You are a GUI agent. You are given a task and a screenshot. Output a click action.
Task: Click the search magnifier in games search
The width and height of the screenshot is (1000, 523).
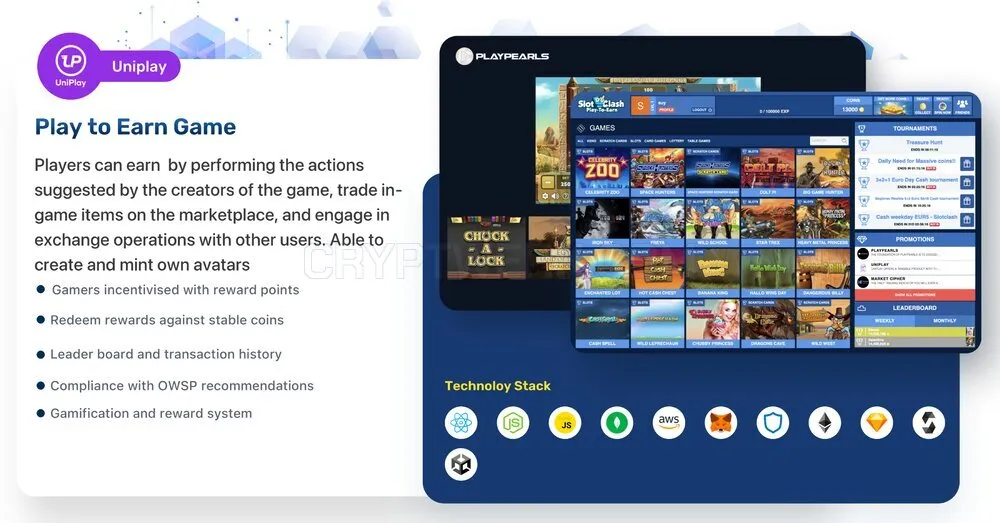tap(844, 140)
